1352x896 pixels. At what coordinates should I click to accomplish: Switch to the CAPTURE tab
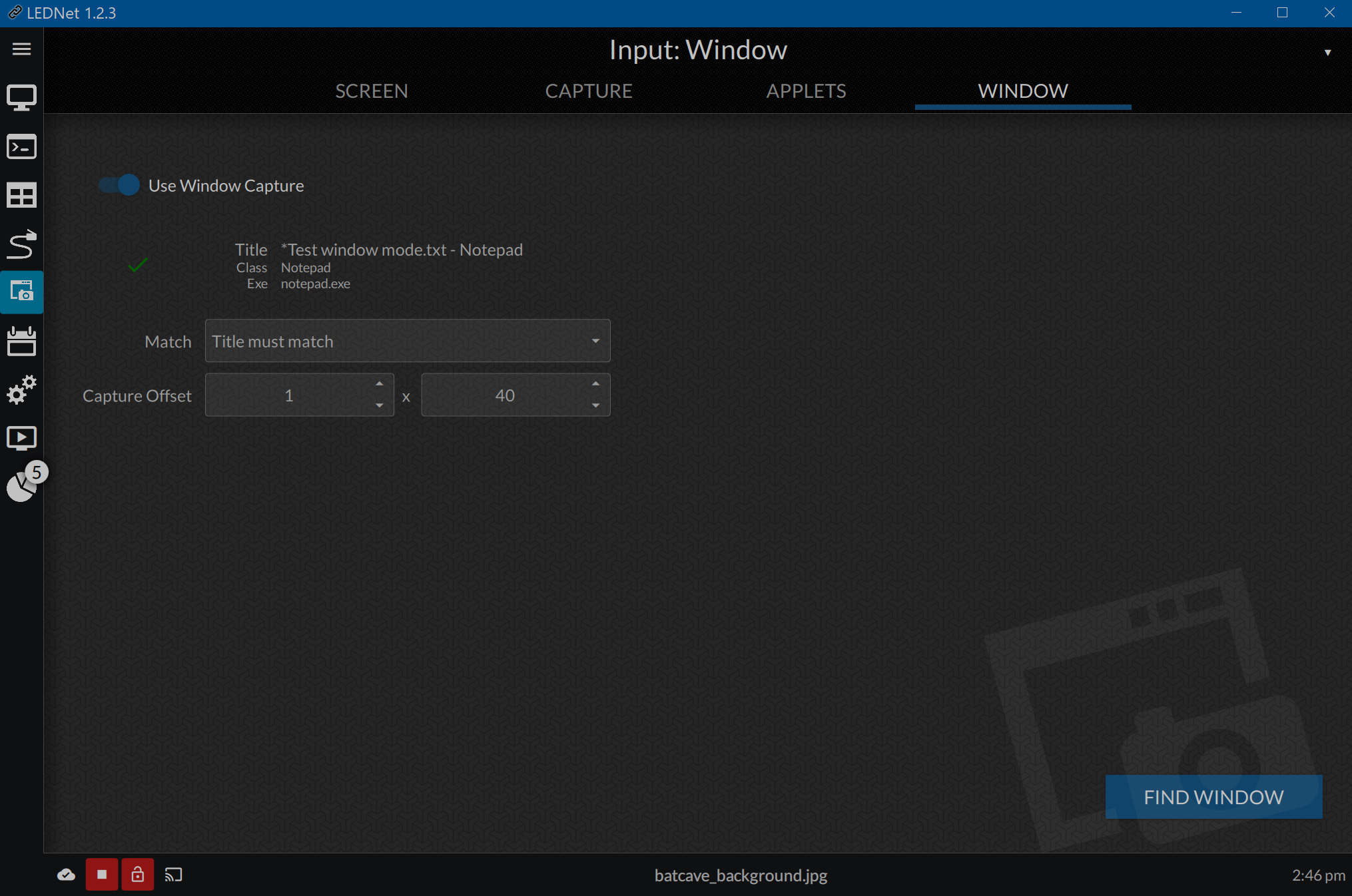click(587, 90)
